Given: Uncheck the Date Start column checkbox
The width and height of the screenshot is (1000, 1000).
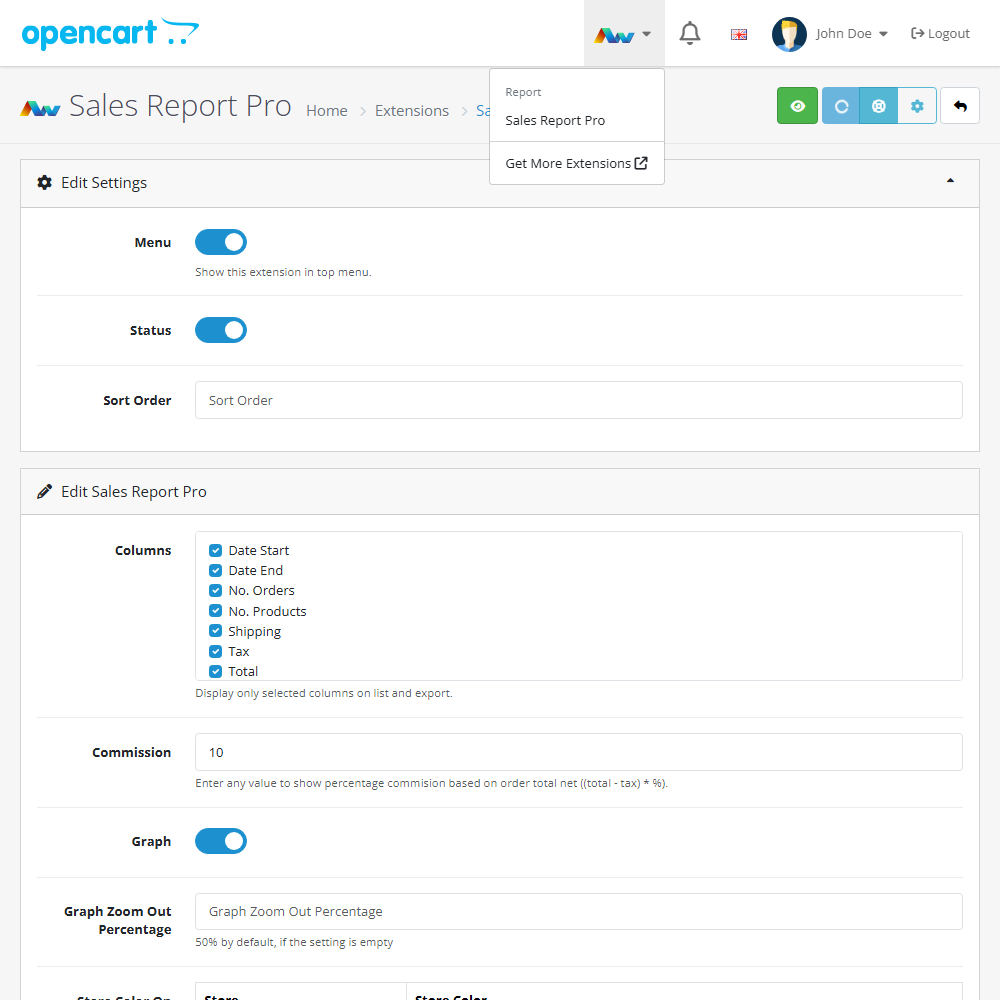Looking at the screenshot, I should coord(215,550).
